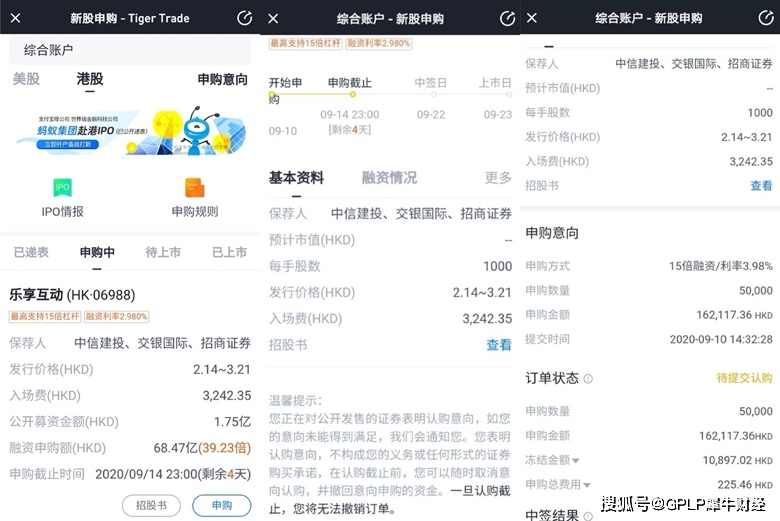Refresh the right 综合账户 screen

[766, 18]
